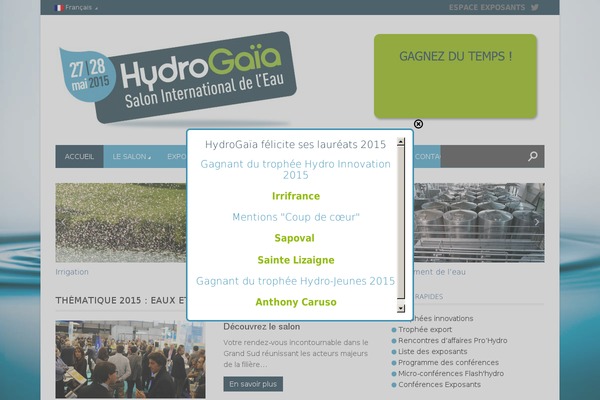Open the Découvrez le salon heading
Image resolution: width=600 pixels, height=400 pixels.
262,327
